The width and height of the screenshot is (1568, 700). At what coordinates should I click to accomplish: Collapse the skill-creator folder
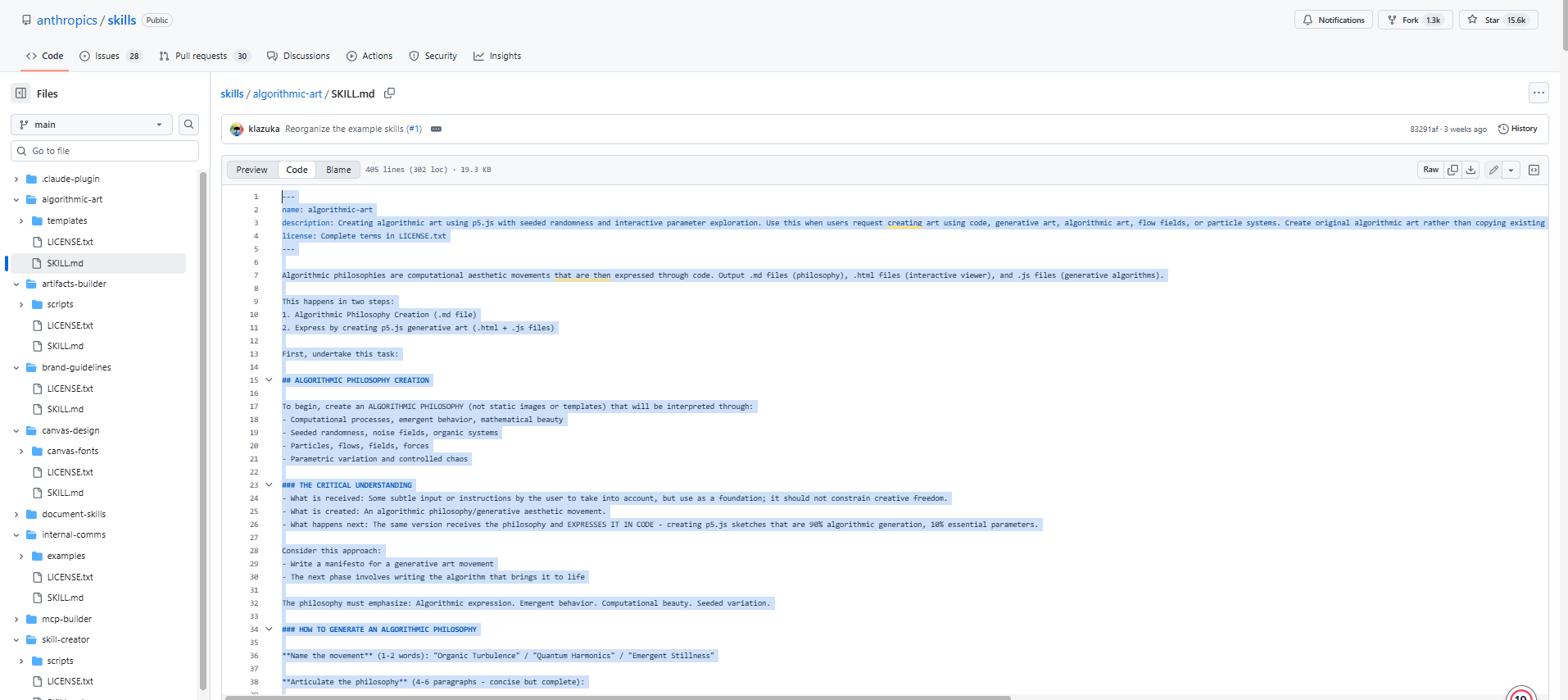(x=16, y=639)
